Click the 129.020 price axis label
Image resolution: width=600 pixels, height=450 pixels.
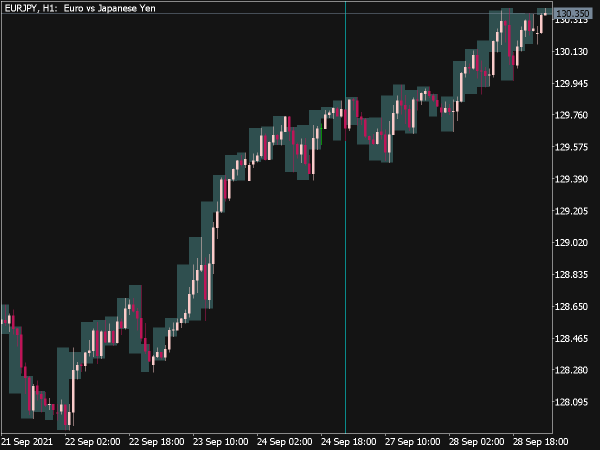pyautogui.click(x=571, y=243)
